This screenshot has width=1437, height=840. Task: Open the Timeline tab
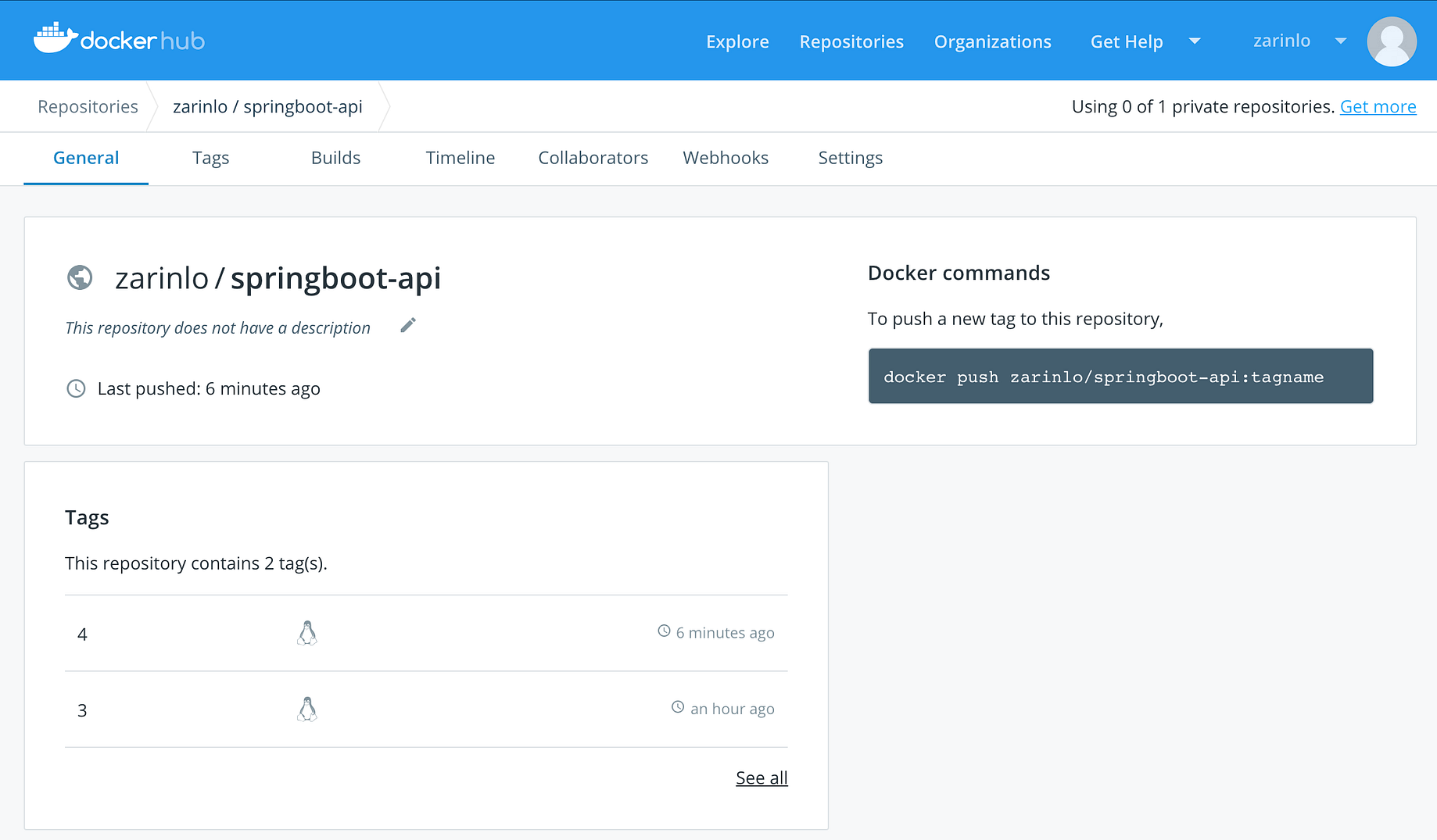point(460,158)
